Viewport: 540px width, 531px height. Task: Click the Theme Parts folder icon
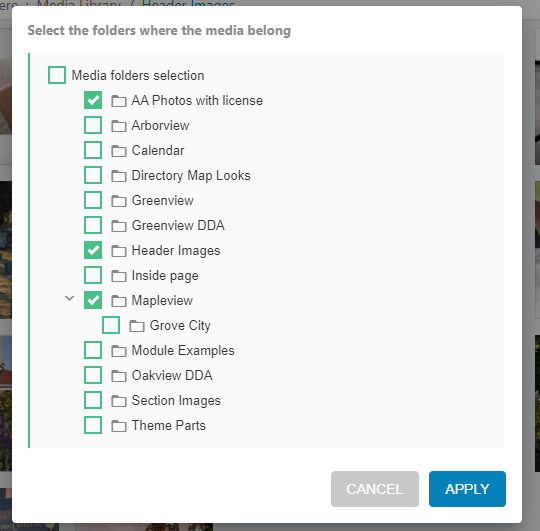click(x=119, y=426)
